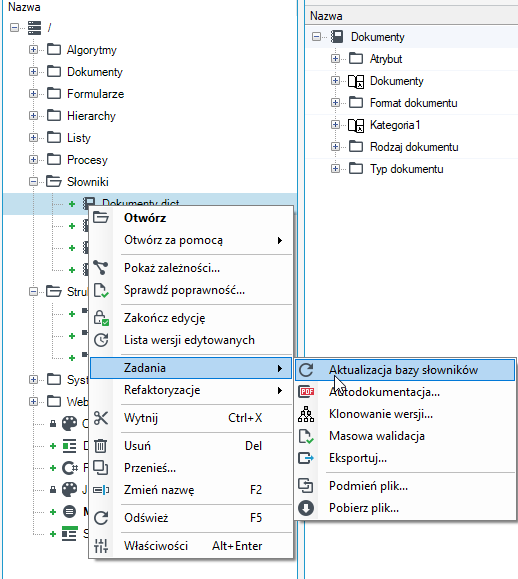Choose Otwórz from the context menu

click(x=191, y=218)
